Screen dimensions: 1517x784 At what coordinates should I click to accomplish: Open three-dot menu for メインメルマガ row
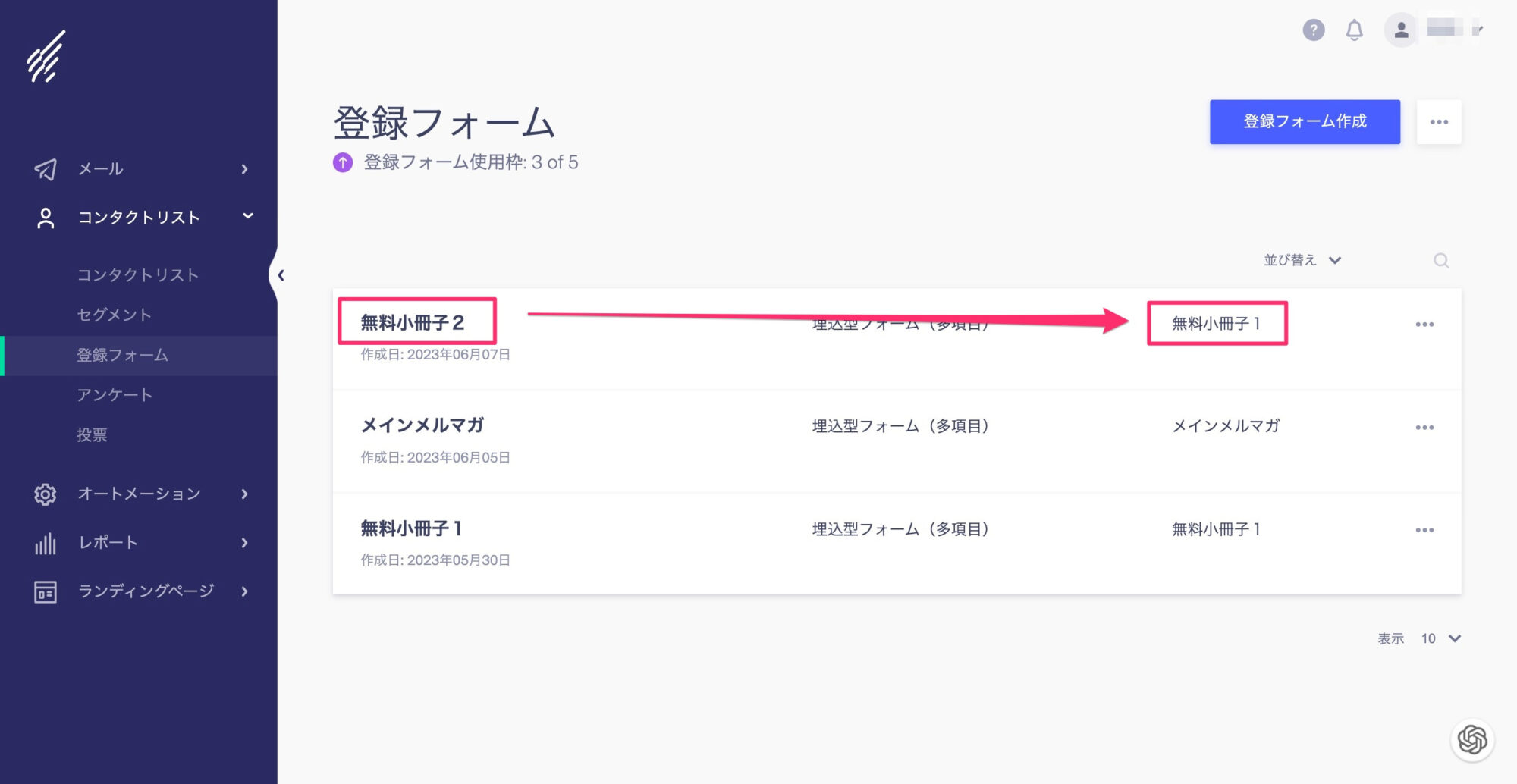(1424, 428)
